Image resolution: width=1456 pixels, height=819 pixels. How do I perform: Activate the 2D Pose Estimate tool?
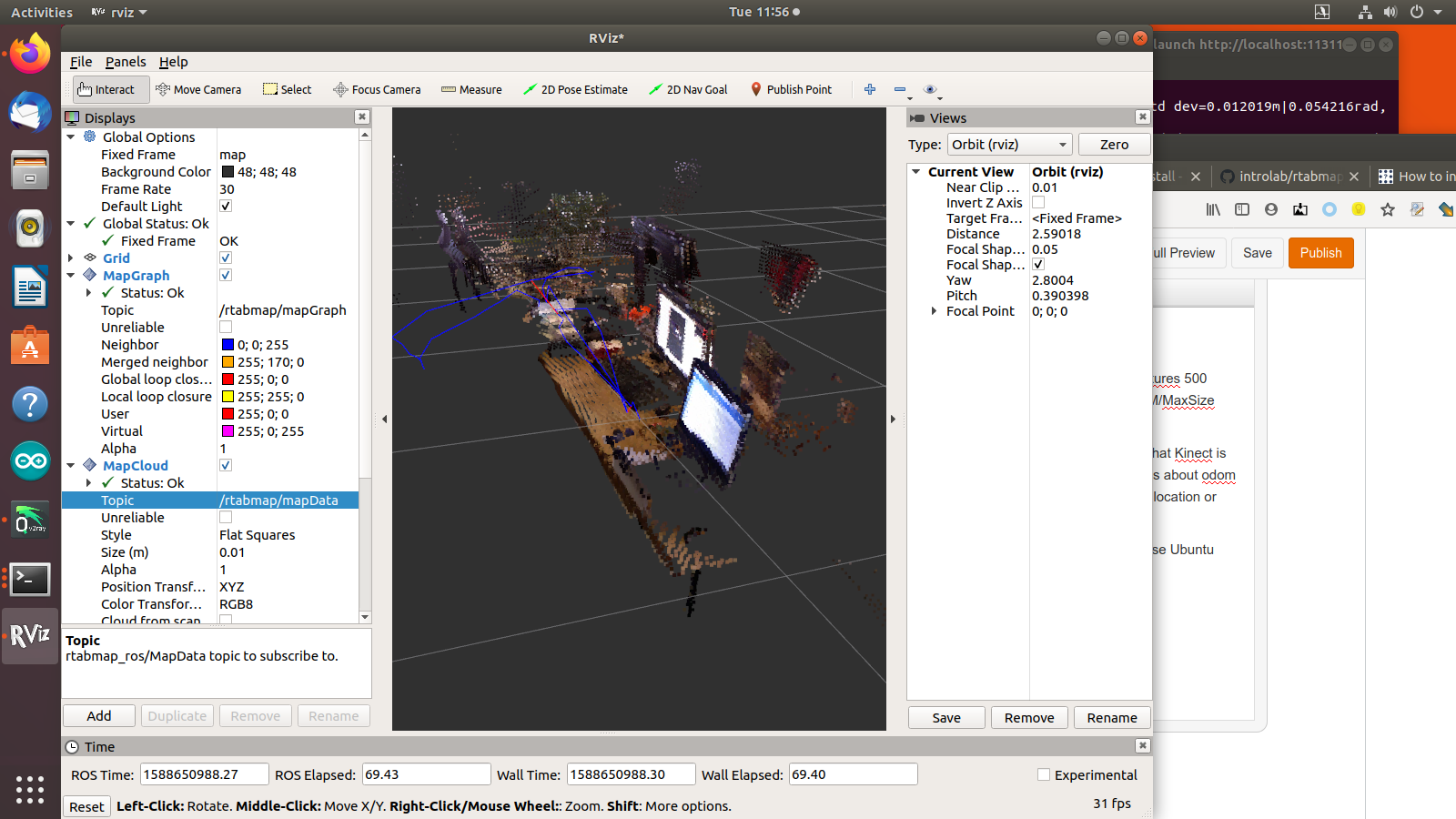(575, 89)
